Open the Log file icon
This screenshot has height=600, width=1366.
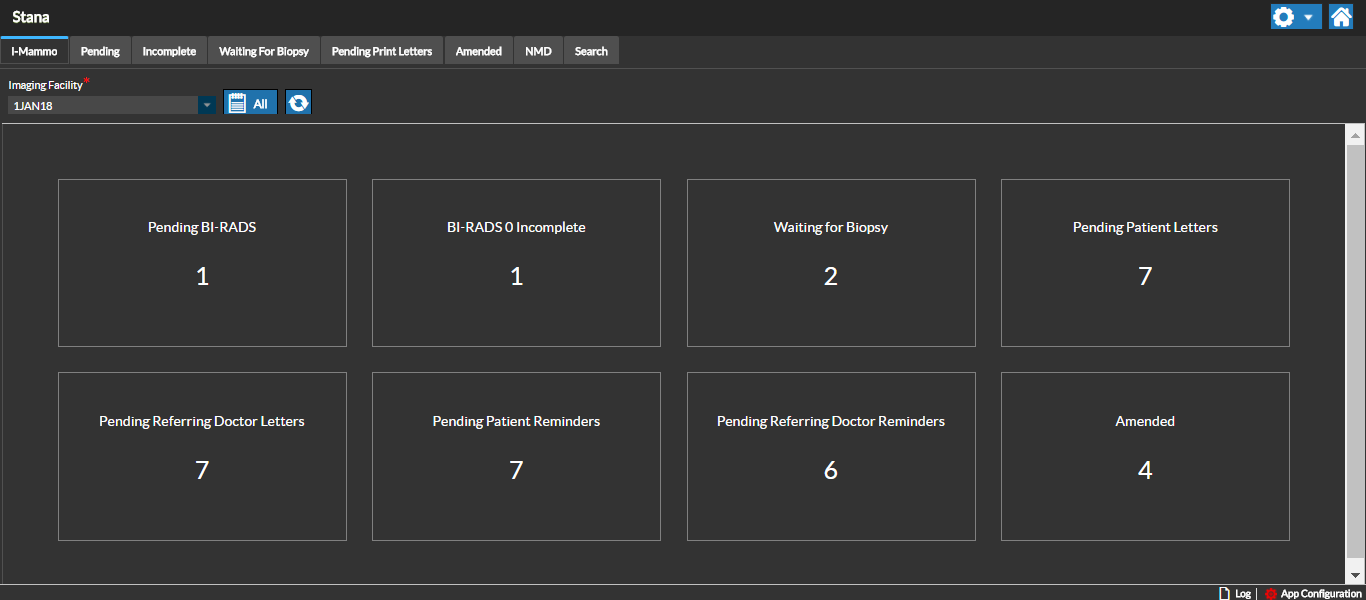[x=1225, y=593]
